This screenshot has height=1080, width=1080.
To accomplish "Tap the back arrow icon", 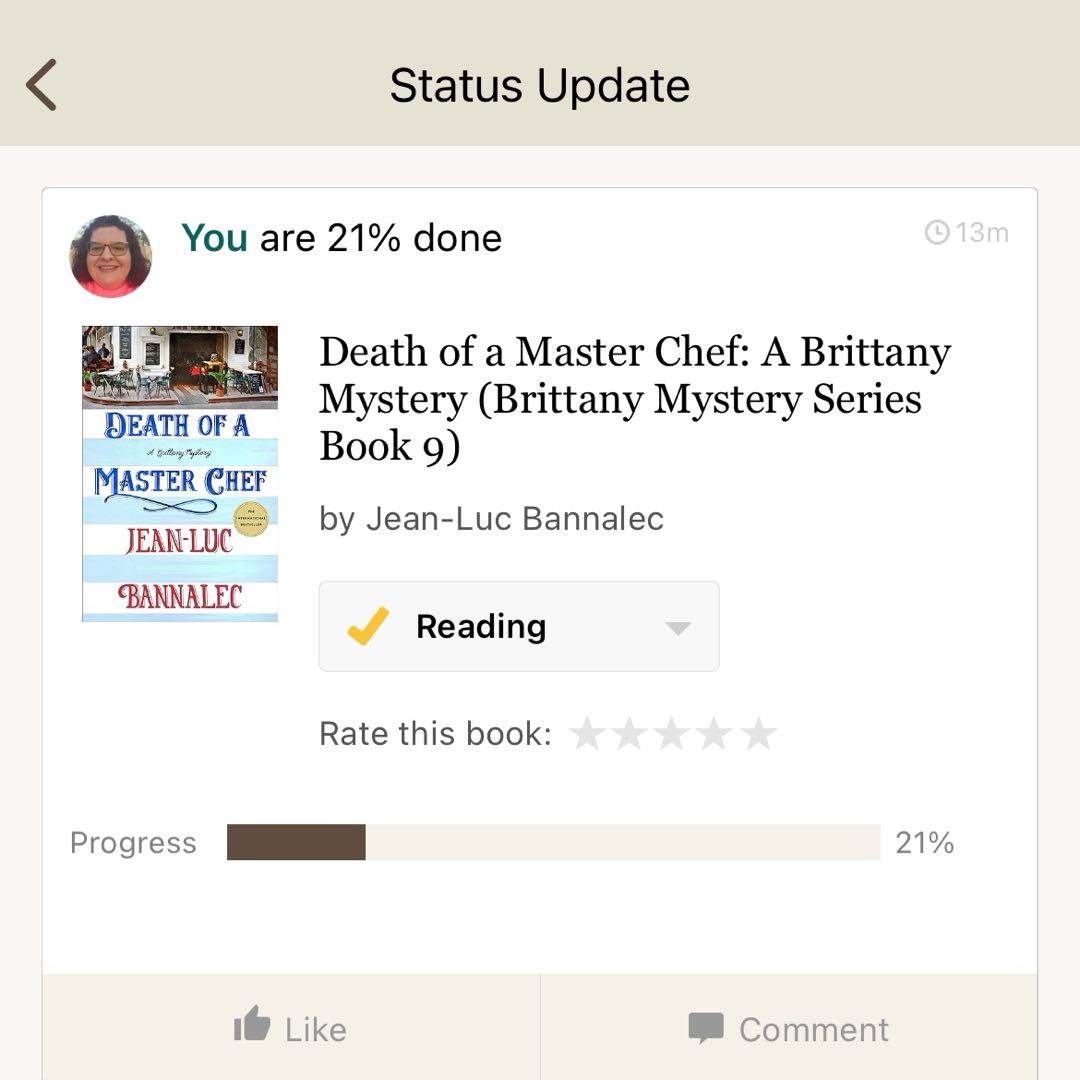I will tap(42, 85).
